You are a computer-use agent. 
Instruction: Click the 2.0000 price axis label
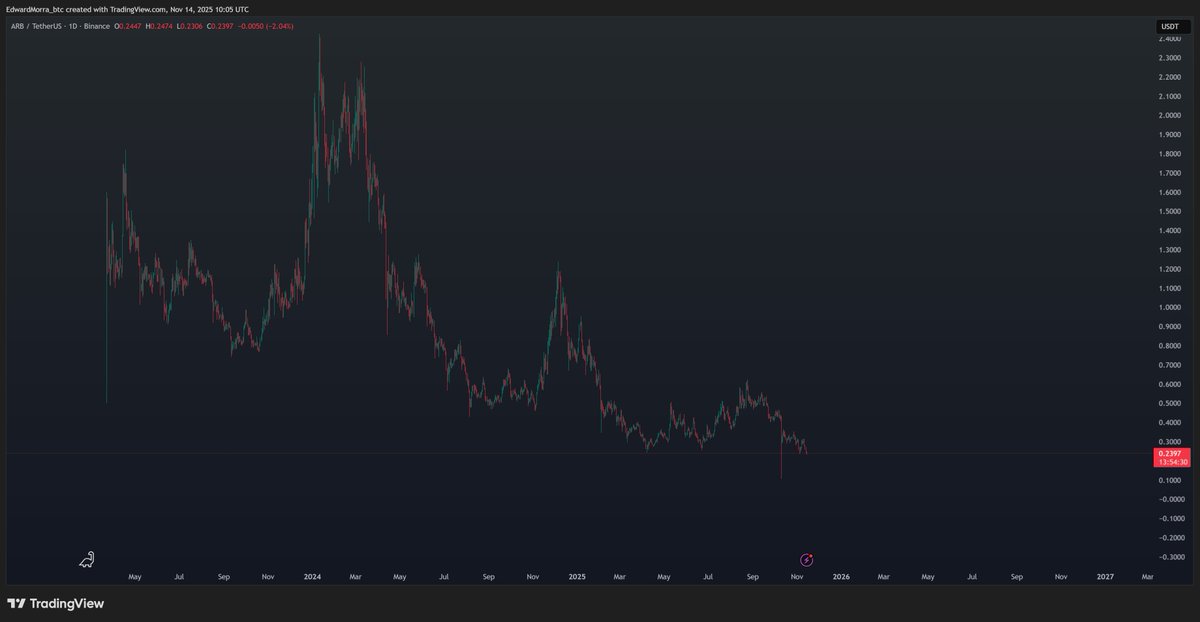click(x=1171, y=116)
